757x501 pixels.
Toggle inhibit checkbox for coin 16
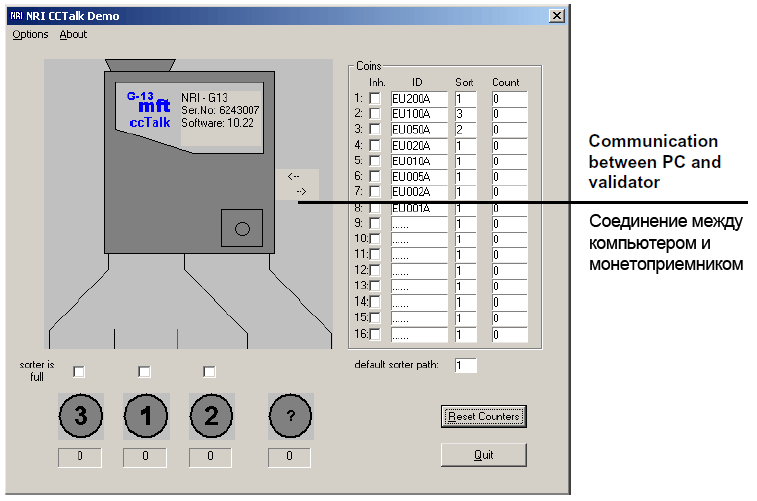coord(375,334)
